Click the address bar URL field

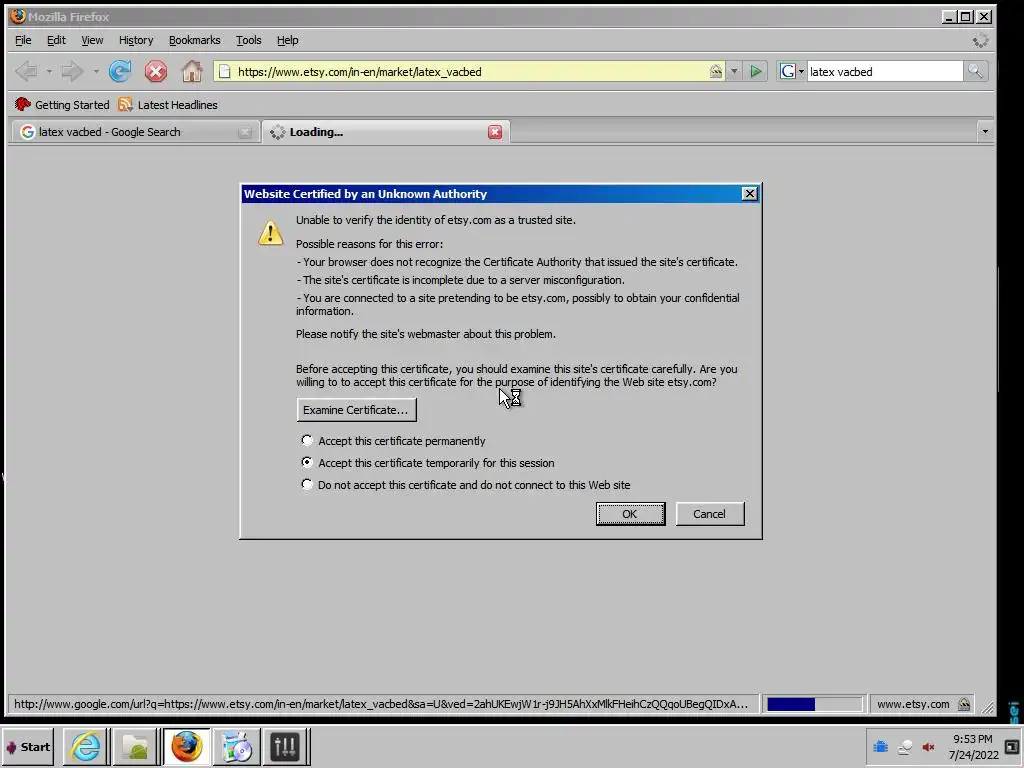tap(470, 71)
